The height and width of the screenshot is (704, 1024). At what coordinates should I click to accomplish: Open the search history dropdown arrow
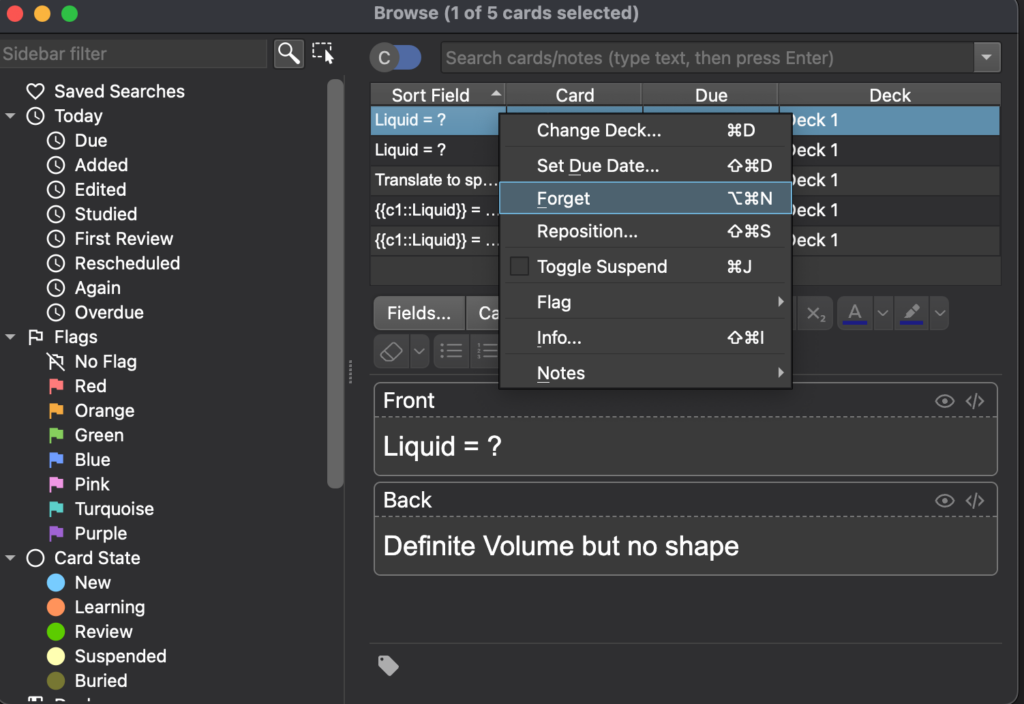986,57
